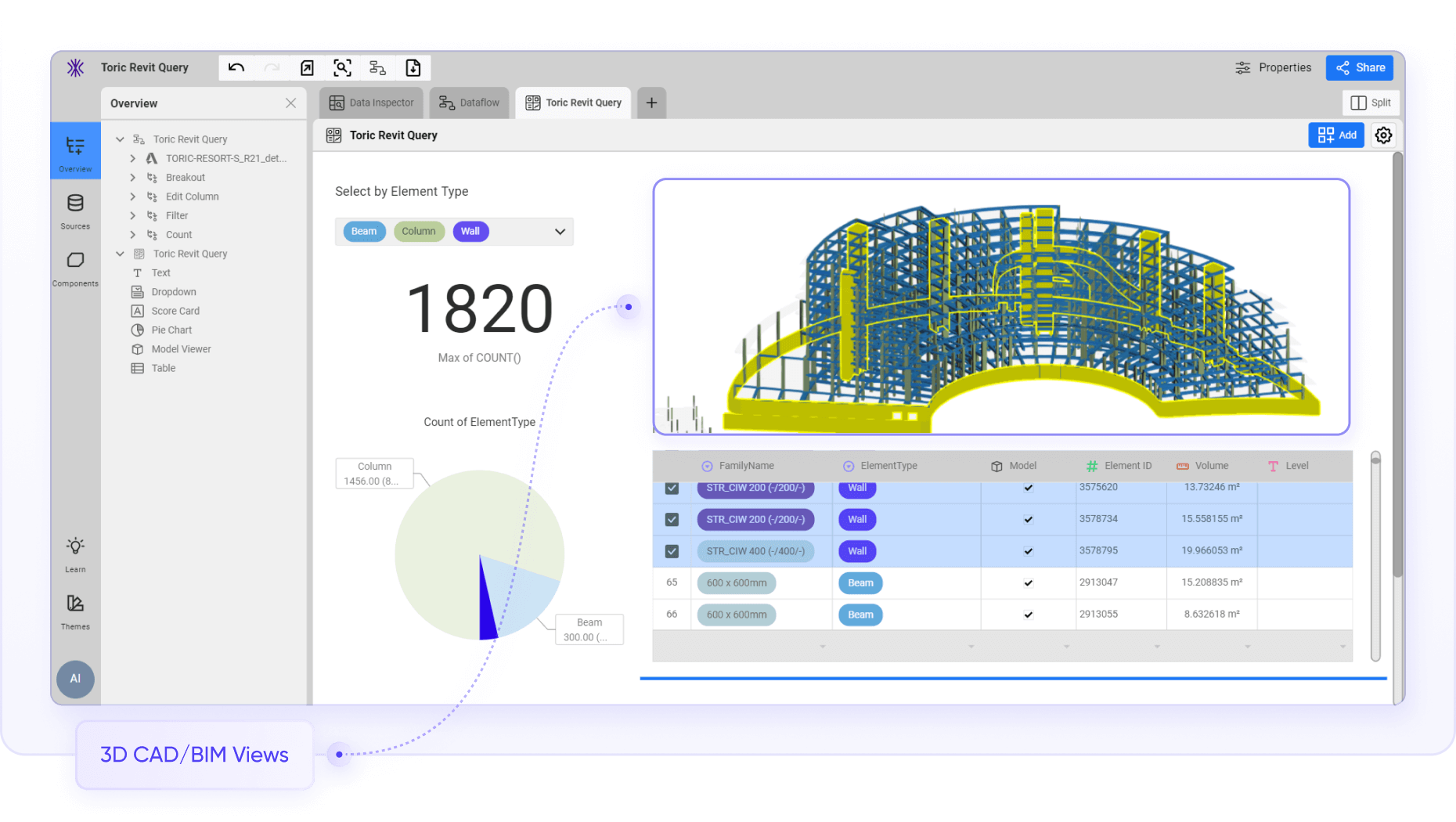Check the row checkbox for Element ID 2913047
Screen dimensions: 1456x822
click(x=671, y=582)
